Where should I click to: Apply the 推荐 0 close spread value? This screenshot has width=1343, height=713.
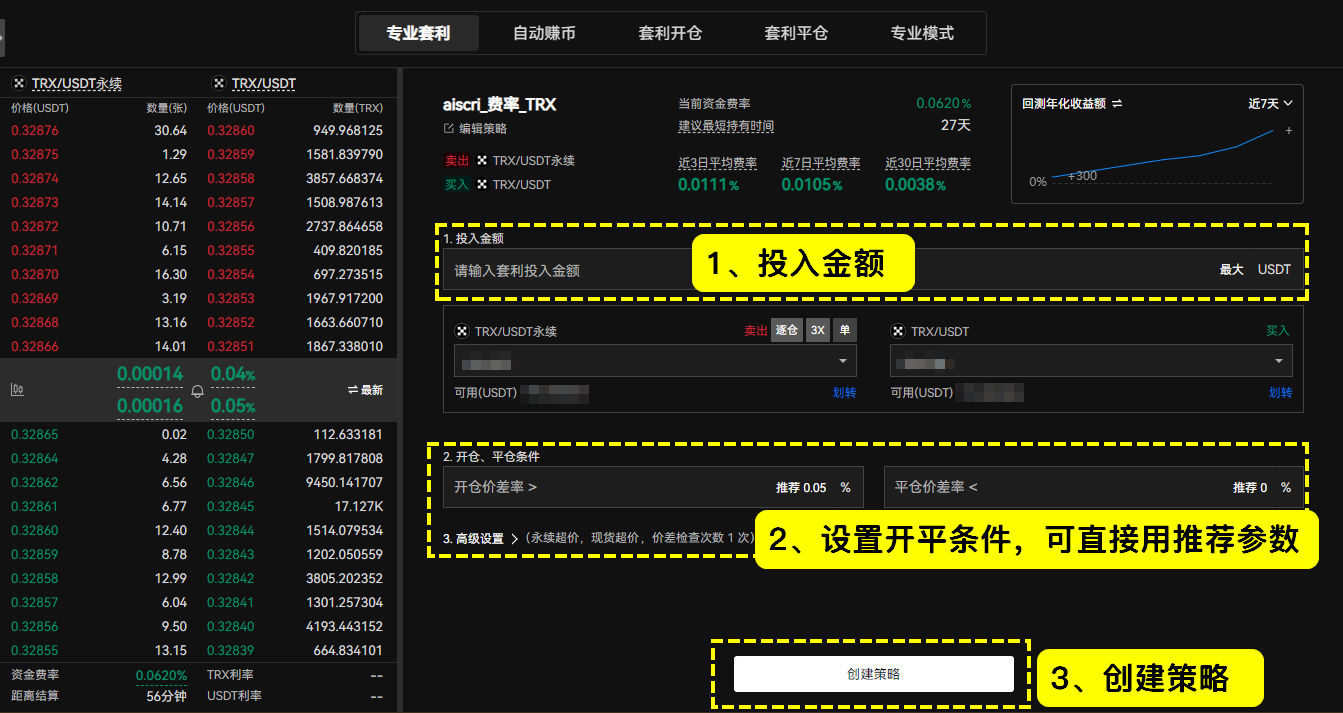click(1250, 488)
